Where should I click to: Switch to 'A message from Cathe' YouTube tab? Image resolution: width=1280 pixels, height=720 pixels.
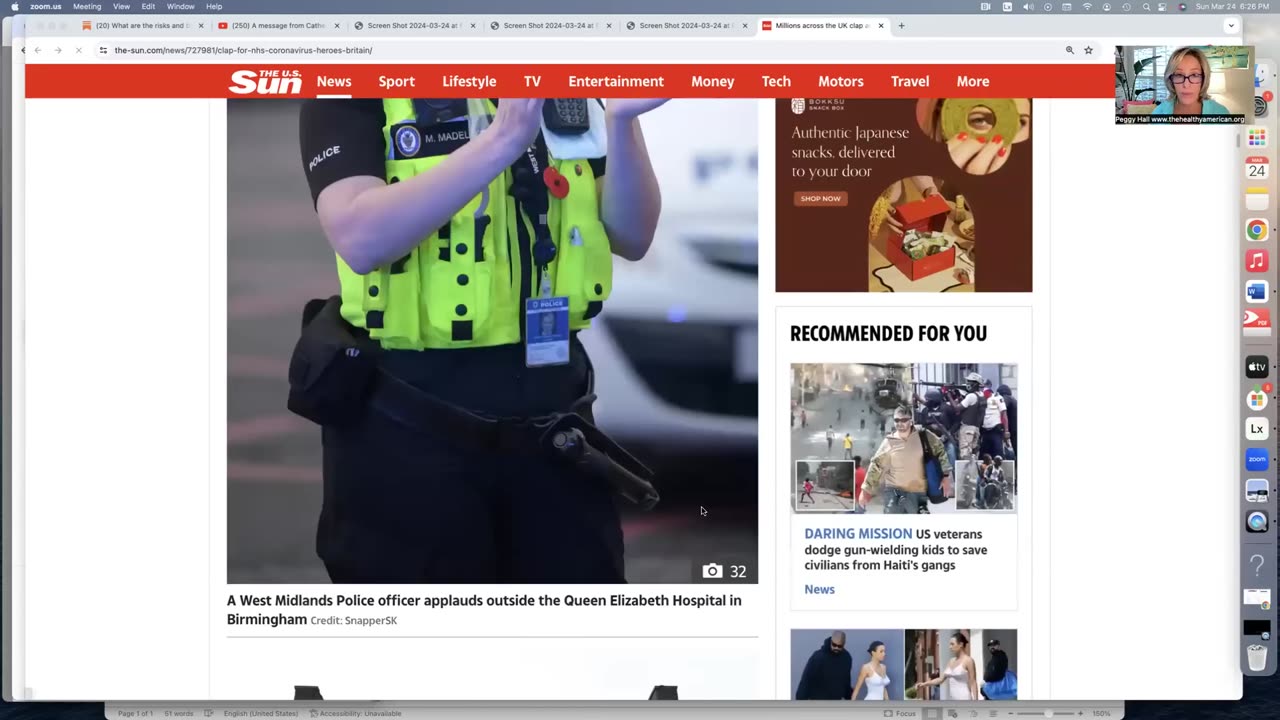coord(277,26)
